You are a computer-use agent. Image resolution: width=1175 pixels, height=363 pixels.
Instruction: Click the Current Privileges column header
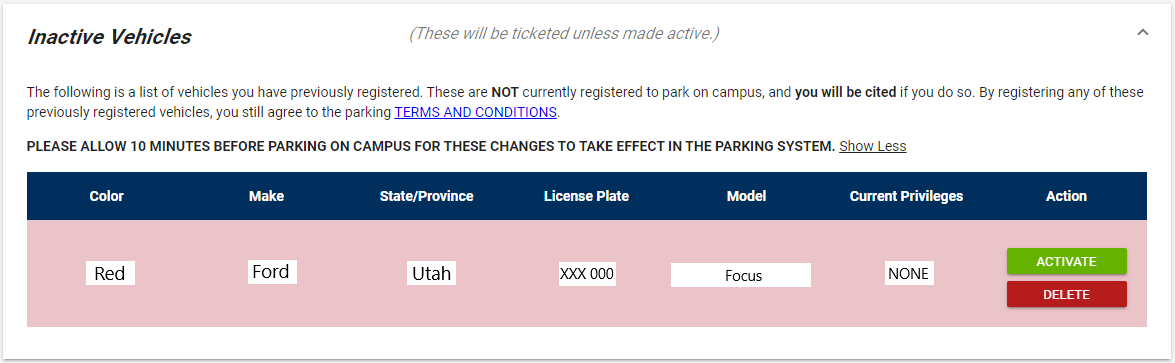click(x=906, y=196)
